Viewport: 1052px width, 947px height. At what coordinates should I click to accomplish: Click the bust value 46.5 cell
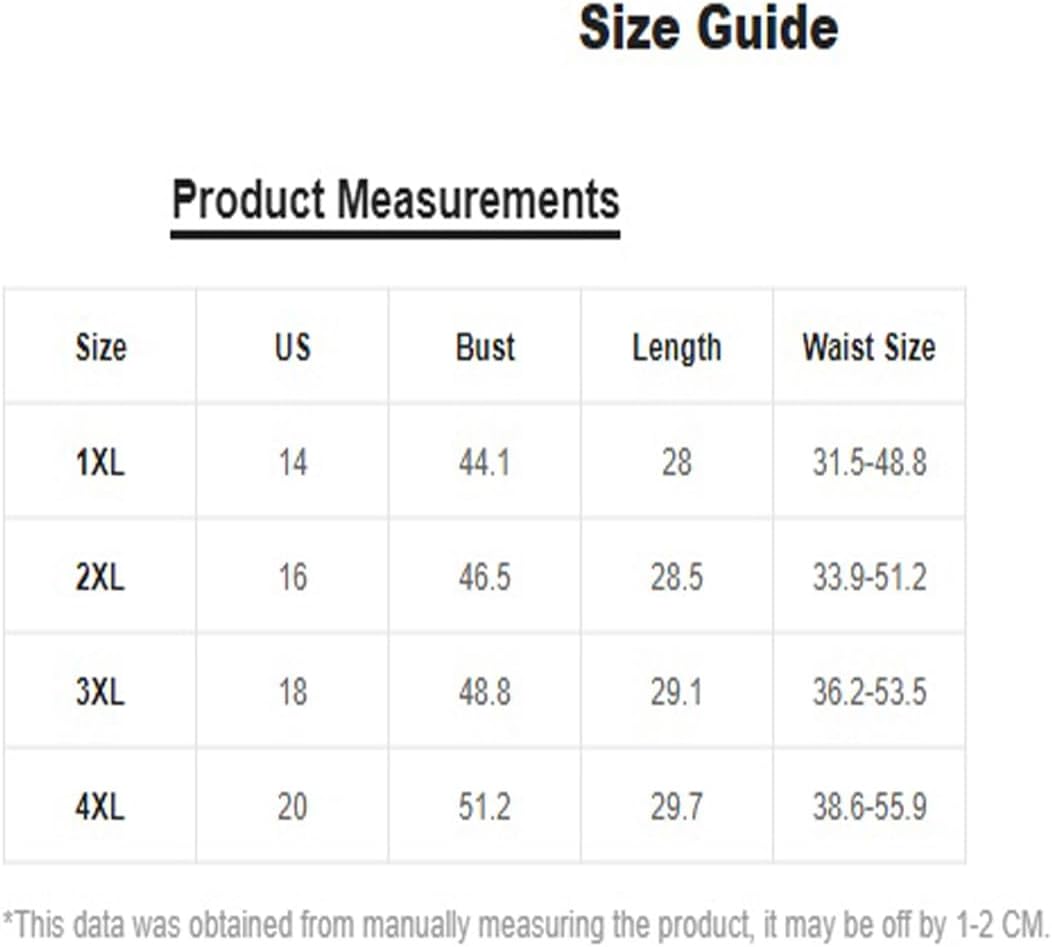pyautogui.click(x=484, y=577)
